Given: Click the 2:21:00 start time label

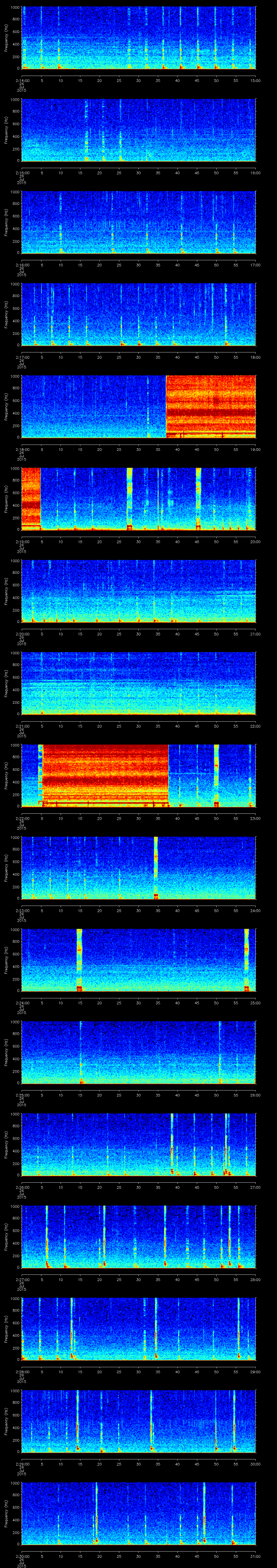Looking at the screenshot, I should point(22,726).
